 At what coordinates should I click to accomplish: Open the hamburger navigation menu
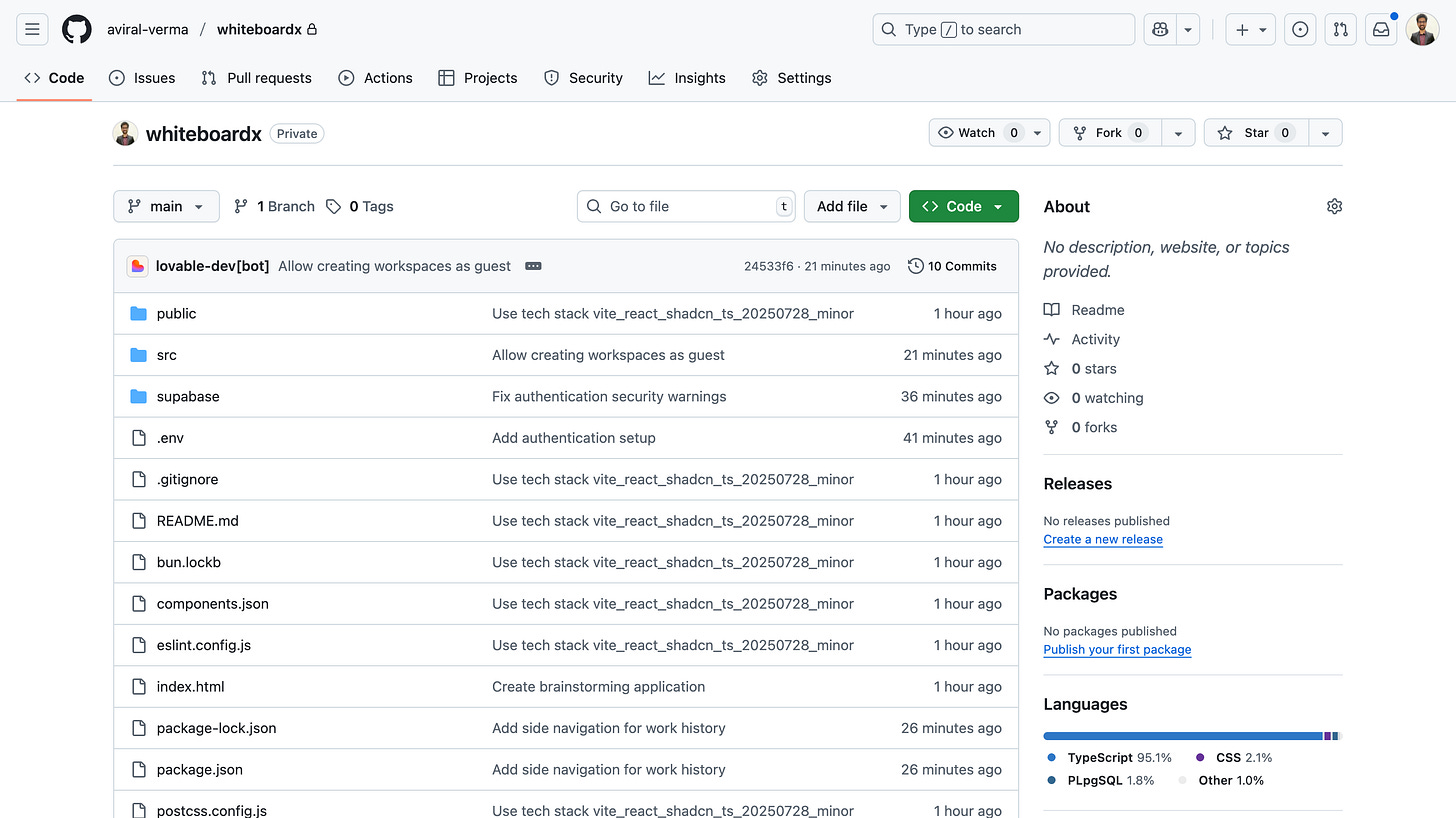coord(32,30)
